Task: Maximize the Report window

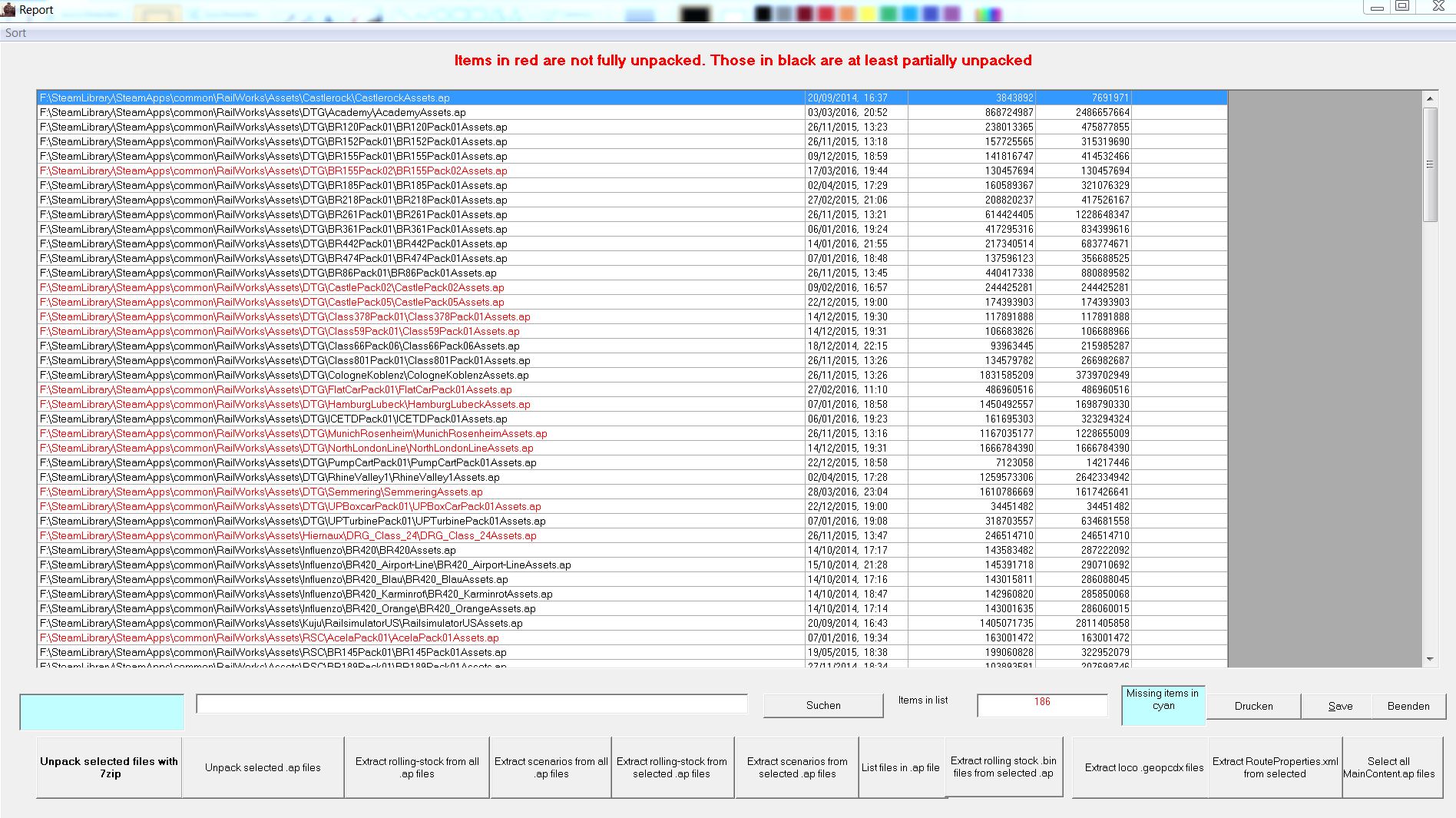Action: [1402, 7]
